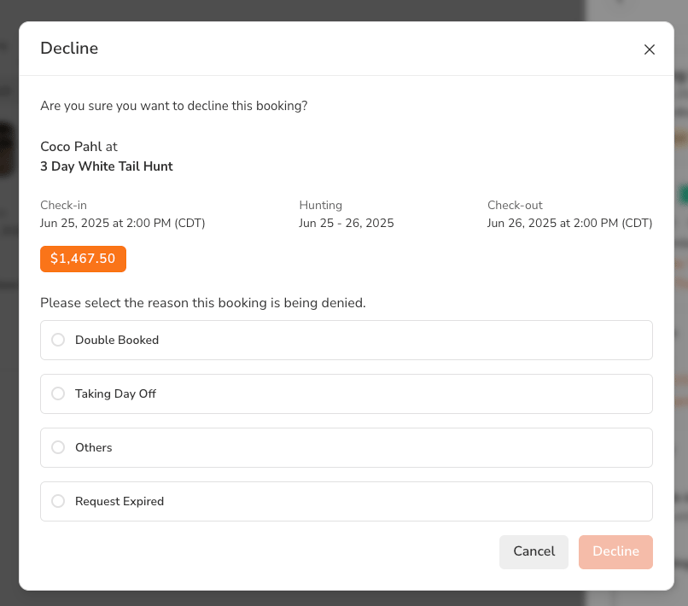This screenshot has height=606, width=688.
Task: Click the Cancel button
Action: (534, 552)
